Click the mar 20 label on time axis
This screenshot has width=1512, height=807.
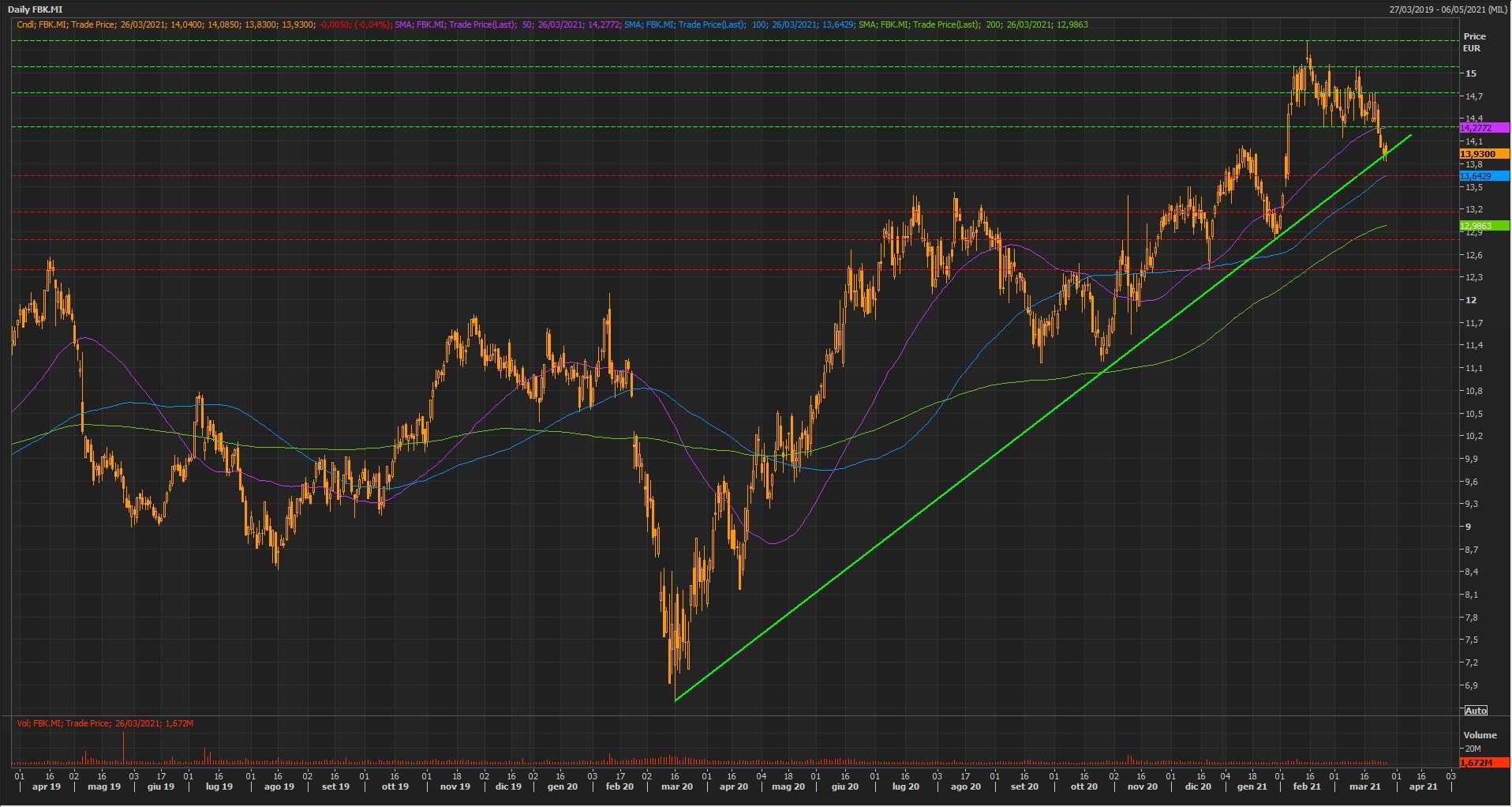[676, 786]
